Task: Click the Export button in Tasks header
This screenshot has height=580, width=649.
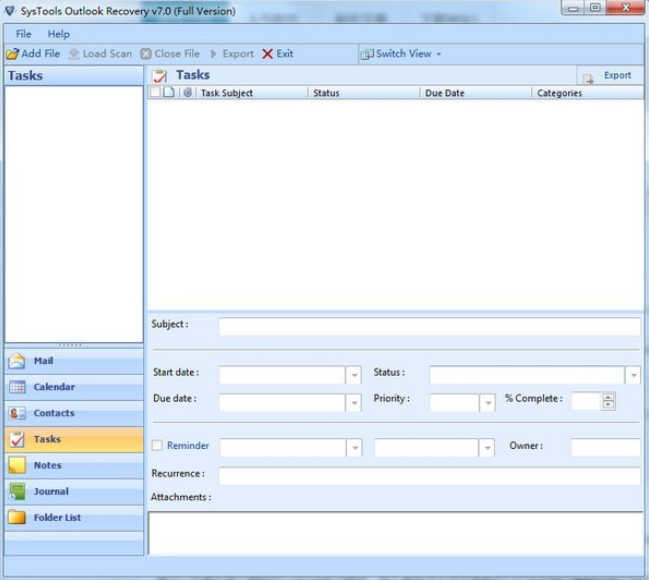Action: coord(608,76)
